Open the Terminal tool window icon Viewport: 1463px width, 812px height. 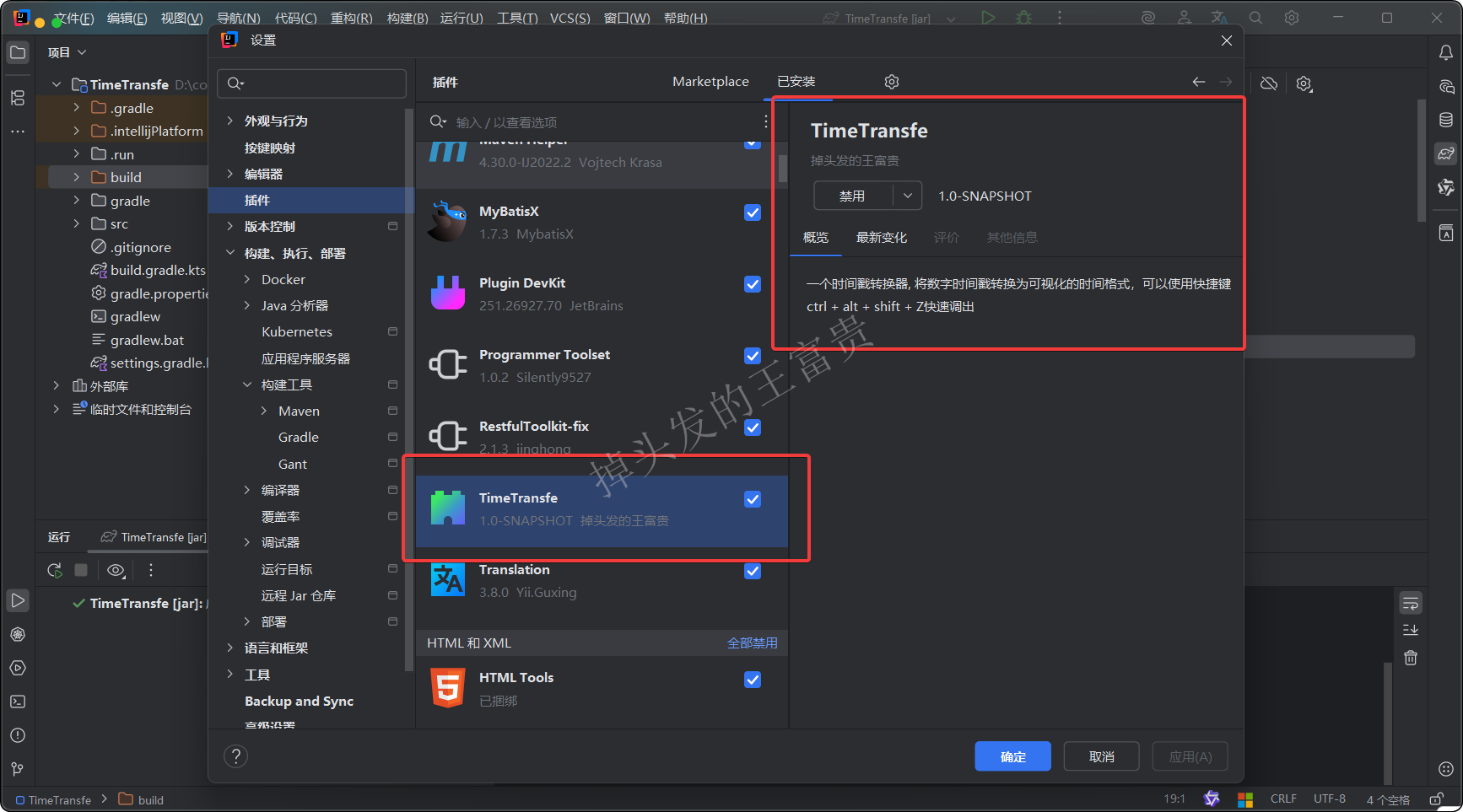point(18,702)
